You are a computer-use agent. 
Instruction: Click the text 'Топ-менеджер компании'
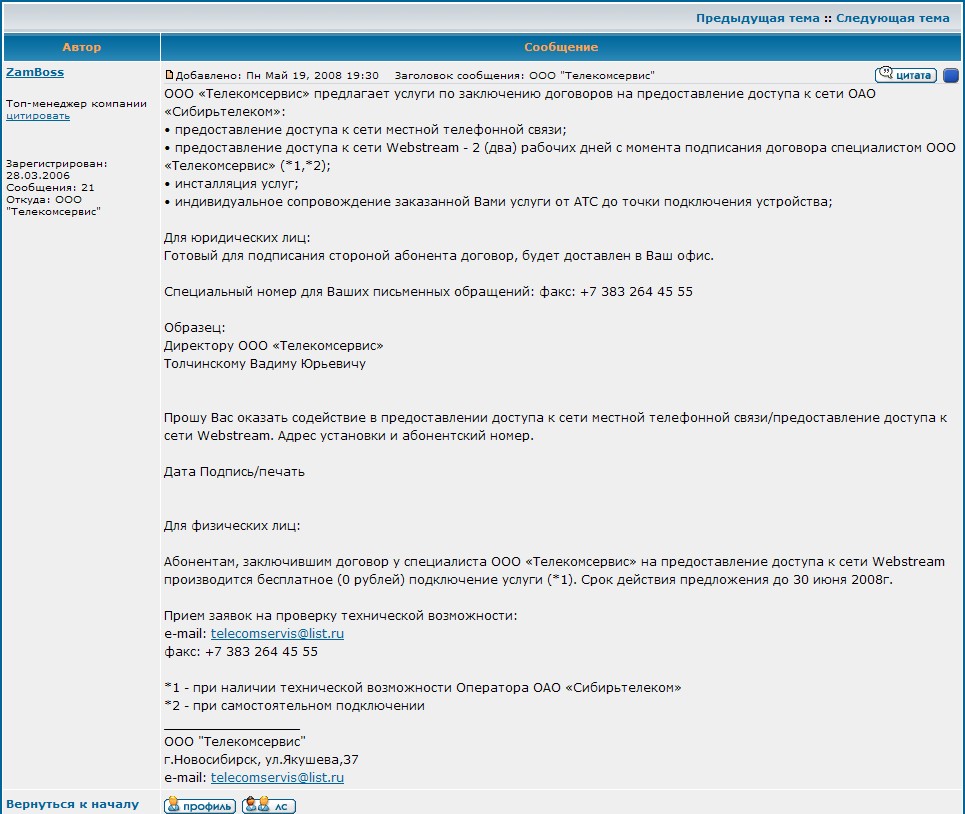[x=76, y=103]
